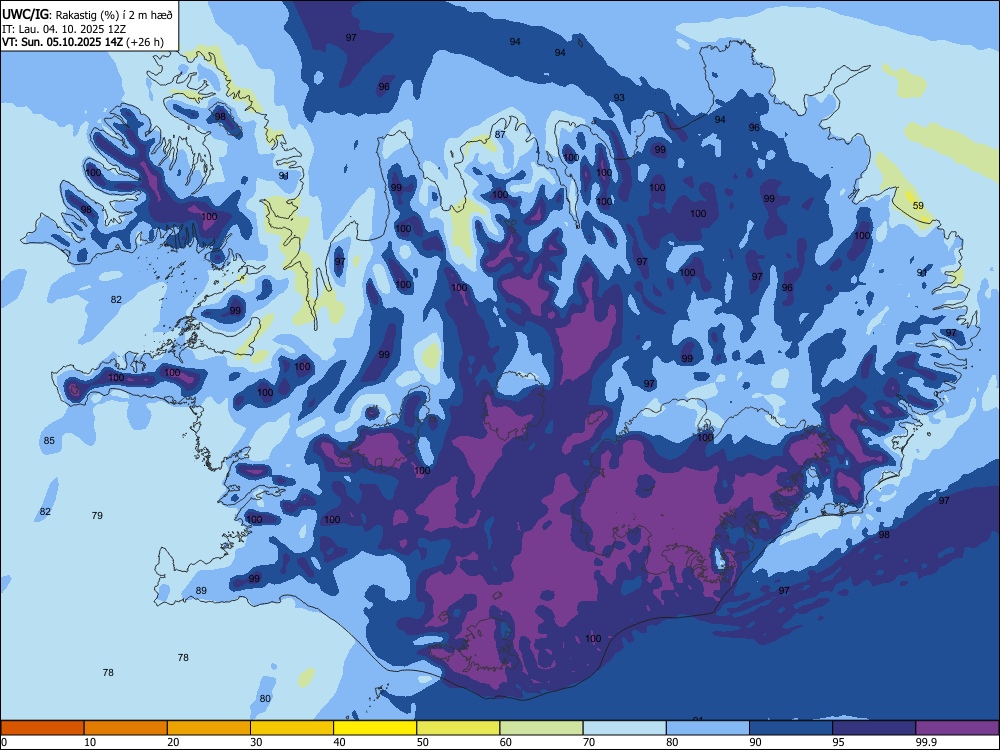Click the '89' humidity value on the southwest peninsula
1000x750 pixels.
point(201,591)
